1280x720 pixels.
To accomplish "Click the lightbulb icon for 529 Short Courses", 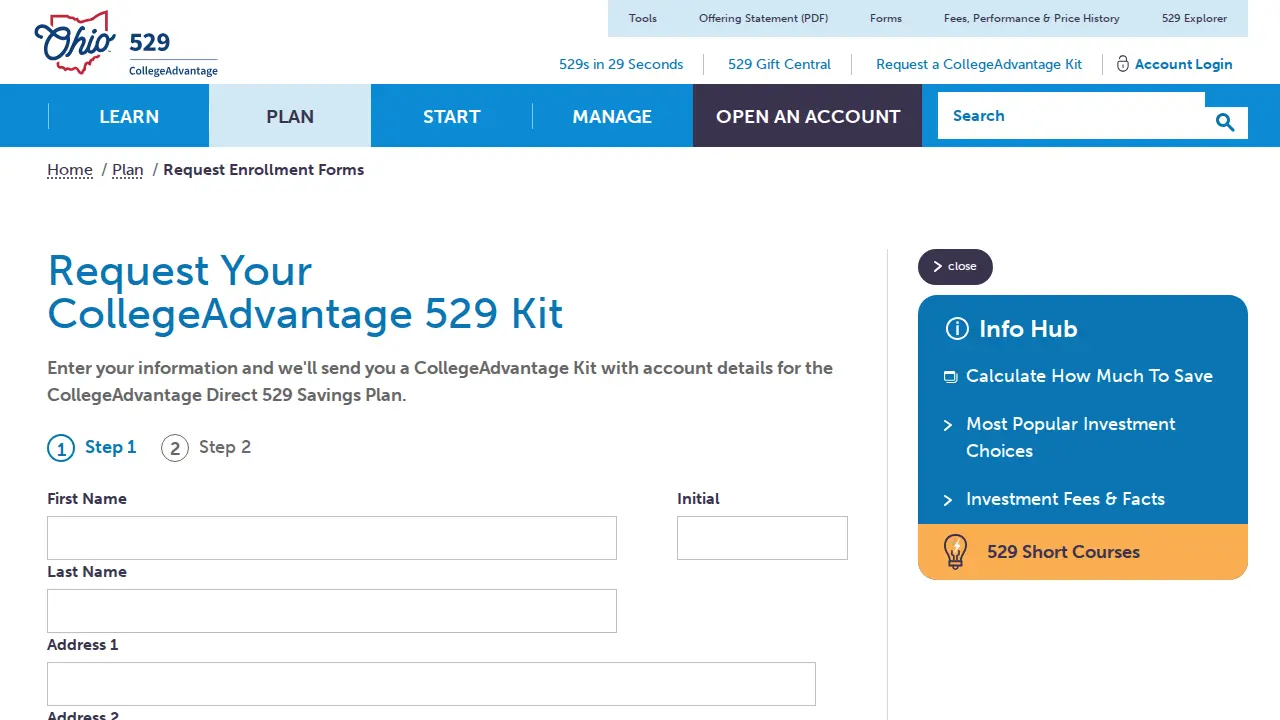I will pyautogui.click(x=955, y=552).
